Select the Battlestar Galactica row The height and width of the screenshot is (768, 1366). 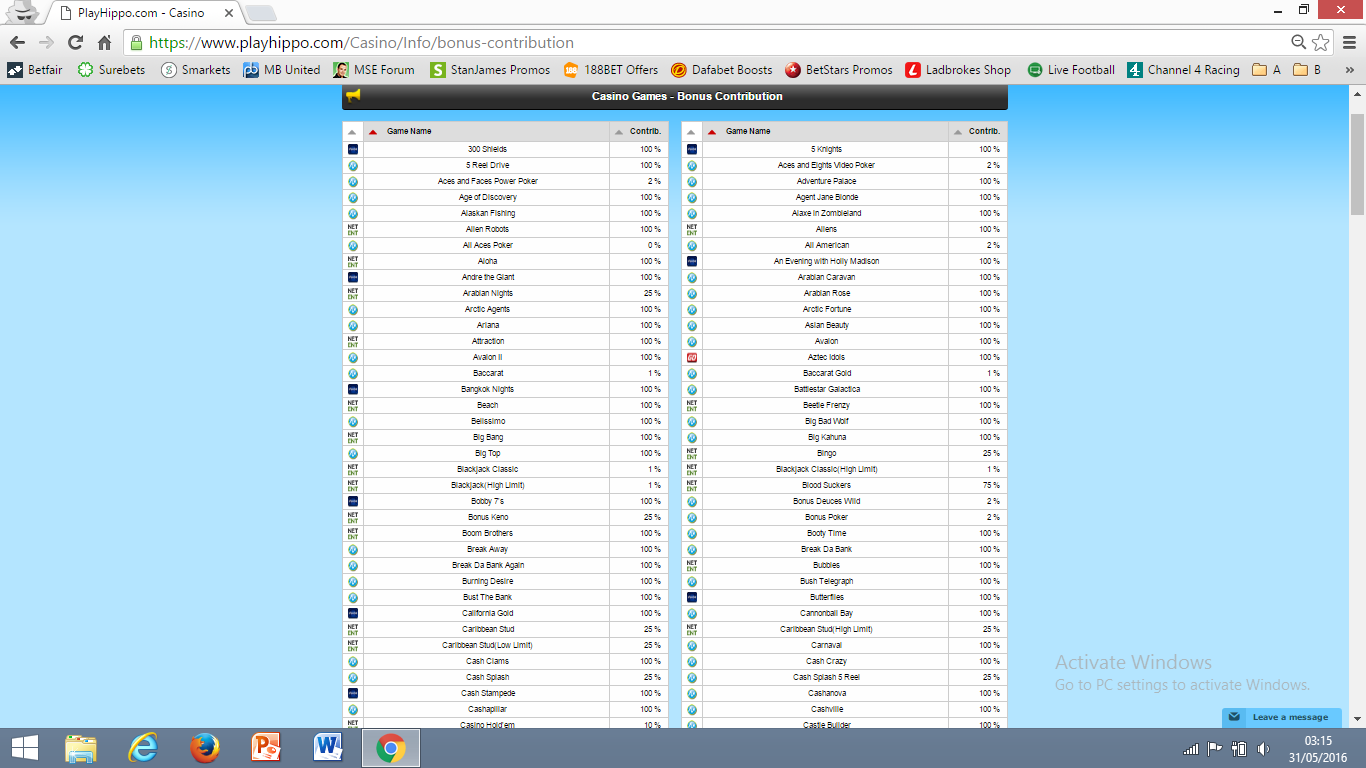click(x=844, y=389)
